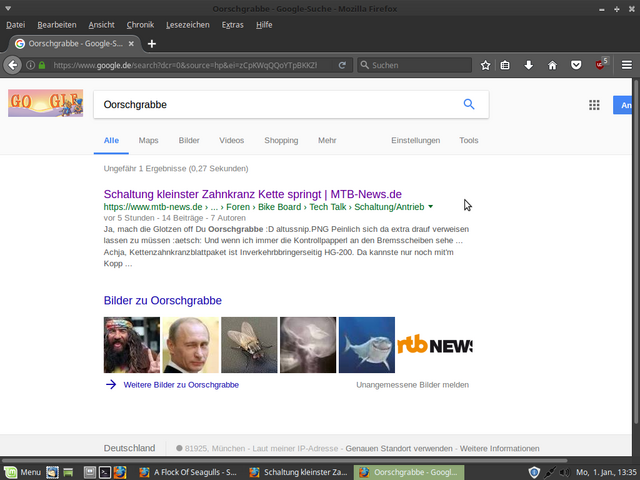Open the Bilder zu Oorschgrabbe heading link
This screenshot has width=640, height=480.
(162, 300)
